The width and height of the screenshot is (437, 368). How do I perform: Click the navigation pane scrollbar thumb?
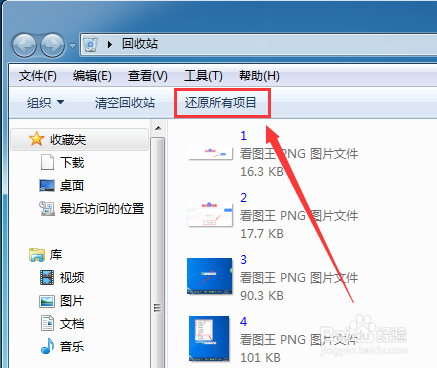pyautogui.click(x=158, y=253)
